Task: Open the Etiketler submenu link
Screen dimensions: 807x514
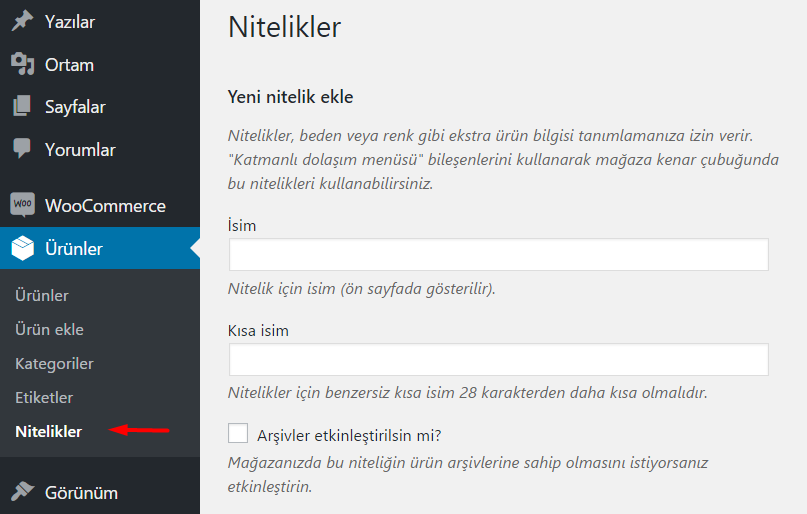Action: [x=44, y=398]
